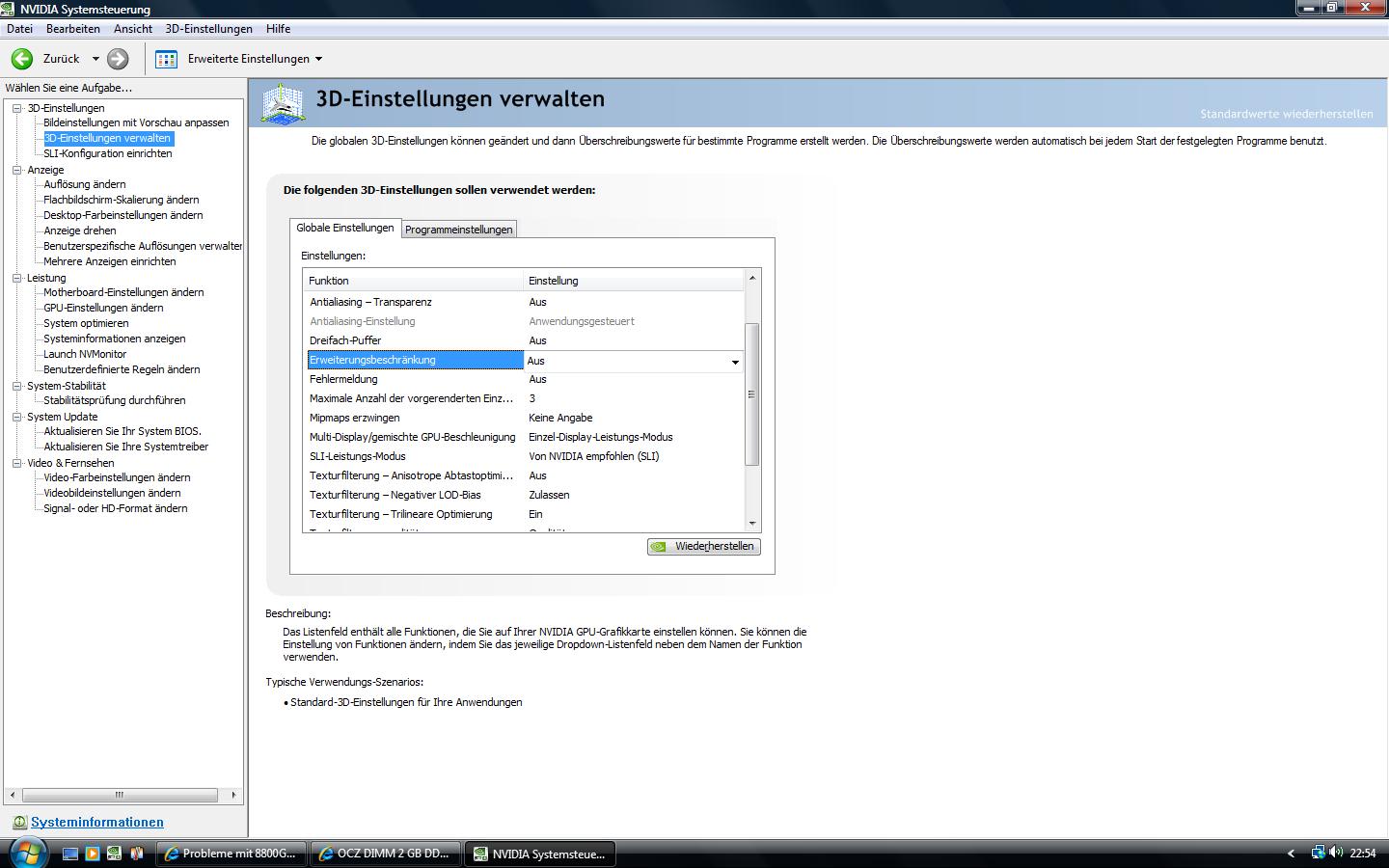Click the Einstellung column header
The height and width of the screenshot is (868, 1389).
pos(634,281)
